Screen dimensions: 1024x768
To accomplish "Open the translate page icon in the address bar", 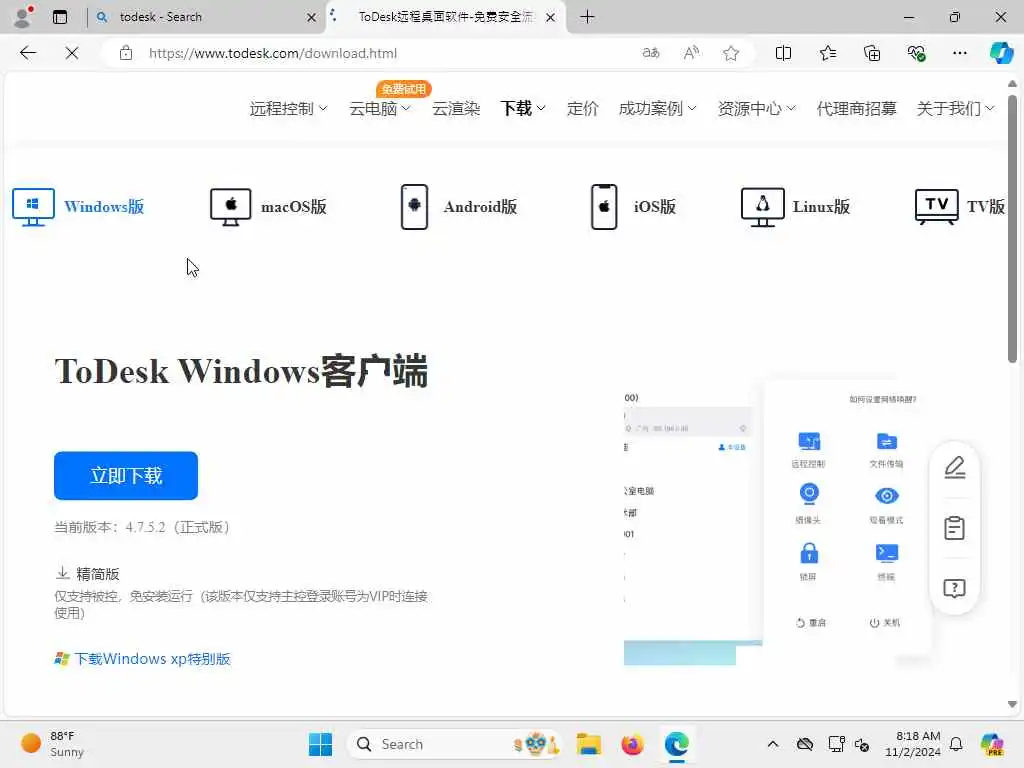I will [650, 53].
